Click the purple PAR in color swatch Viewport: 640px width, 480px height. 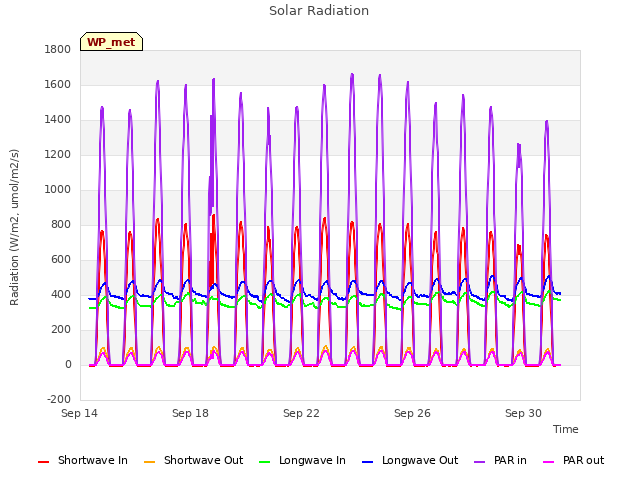pos(480,462)
